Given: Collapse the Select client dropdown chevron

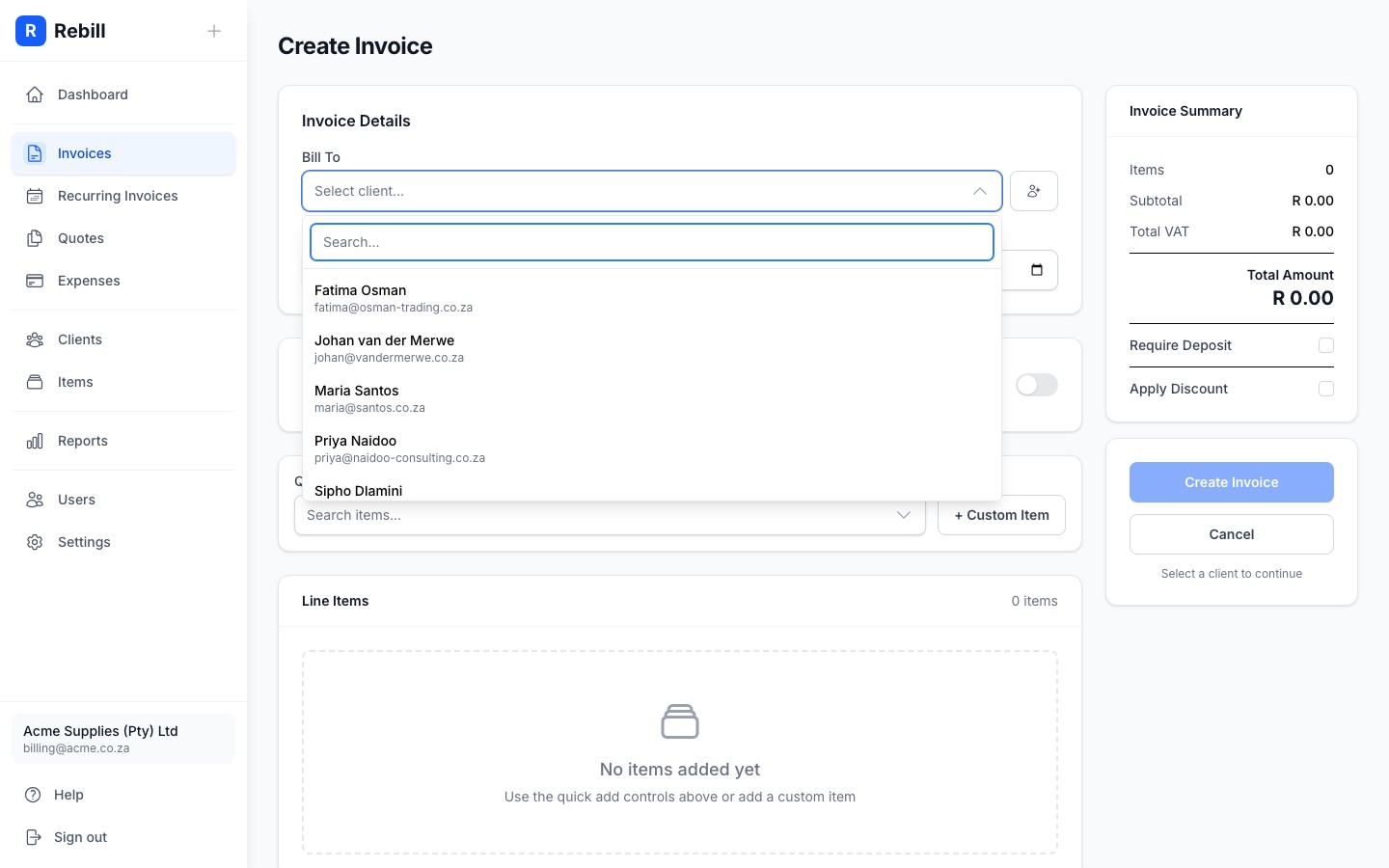Looking at the screenshot, I should pos(980,191).
